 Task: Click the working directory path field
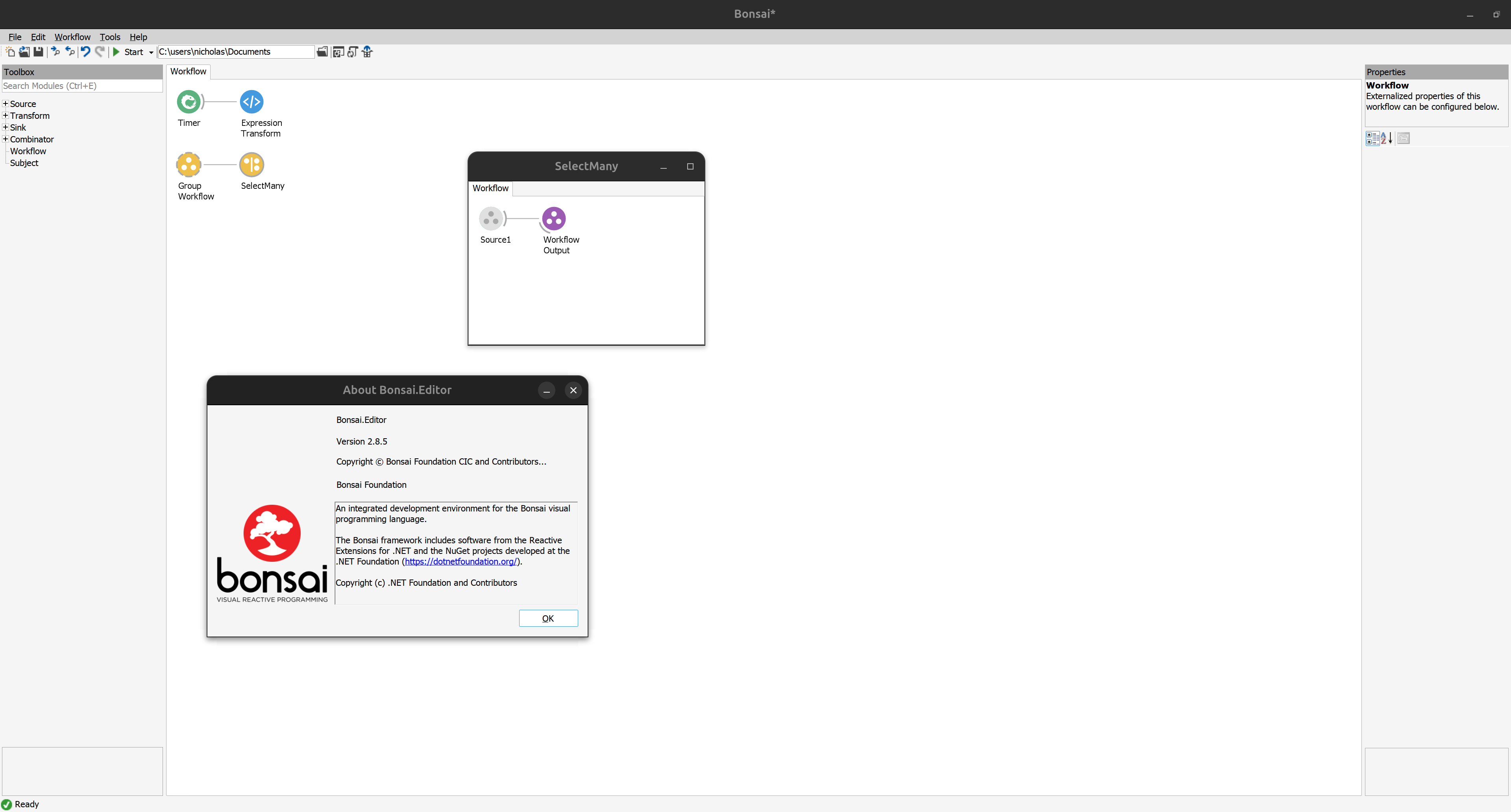(236, 52)
